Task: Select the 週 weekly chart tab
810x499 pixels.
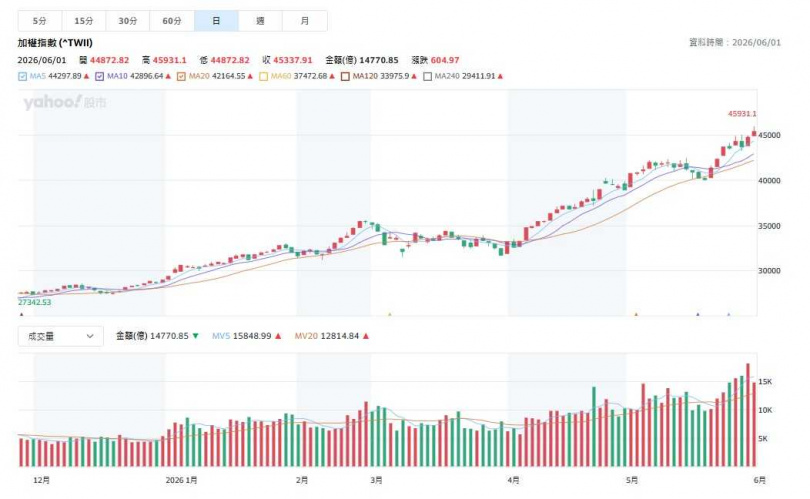Action: [260, 21]
